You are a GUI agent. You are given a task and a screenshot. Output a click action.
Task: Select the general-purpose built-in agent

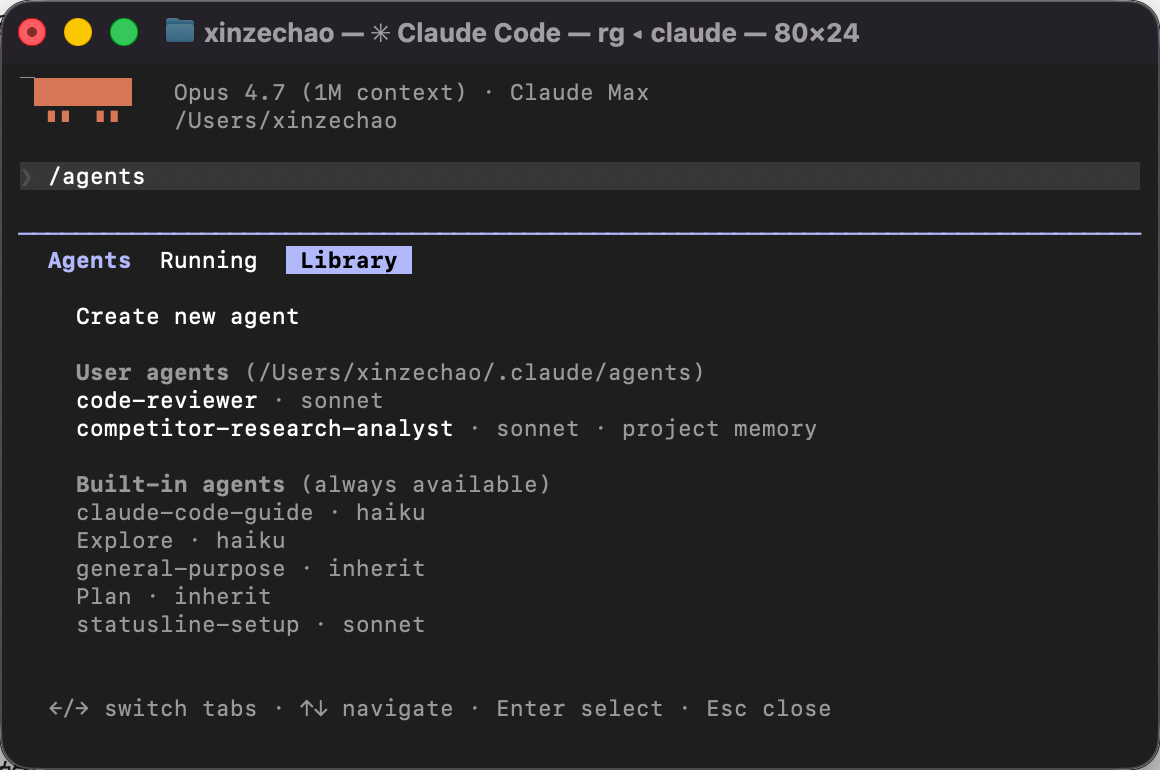point(181,569)
